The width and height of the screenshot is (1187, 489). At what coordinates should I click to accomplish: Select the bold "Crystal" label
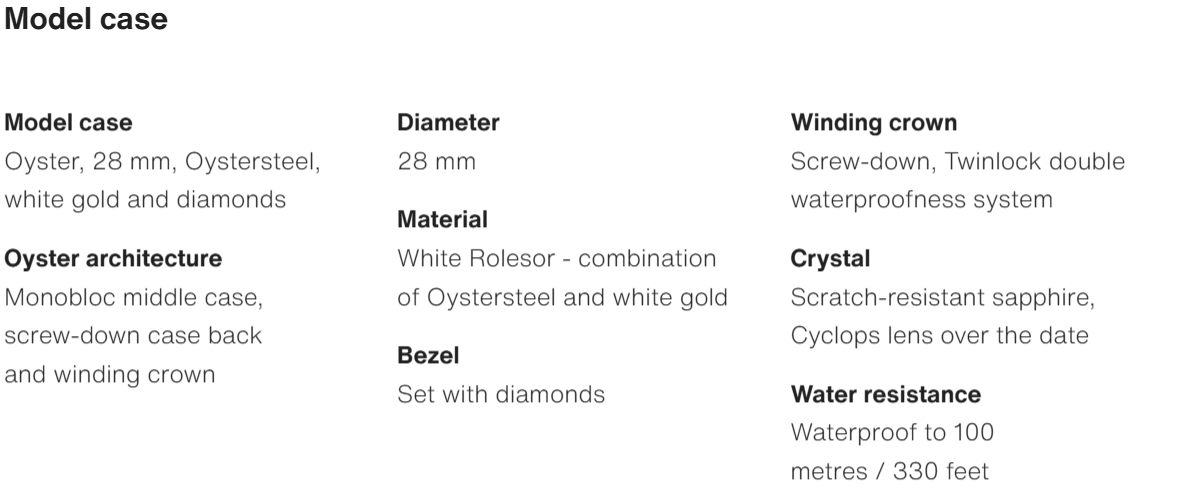pos(830,259)
